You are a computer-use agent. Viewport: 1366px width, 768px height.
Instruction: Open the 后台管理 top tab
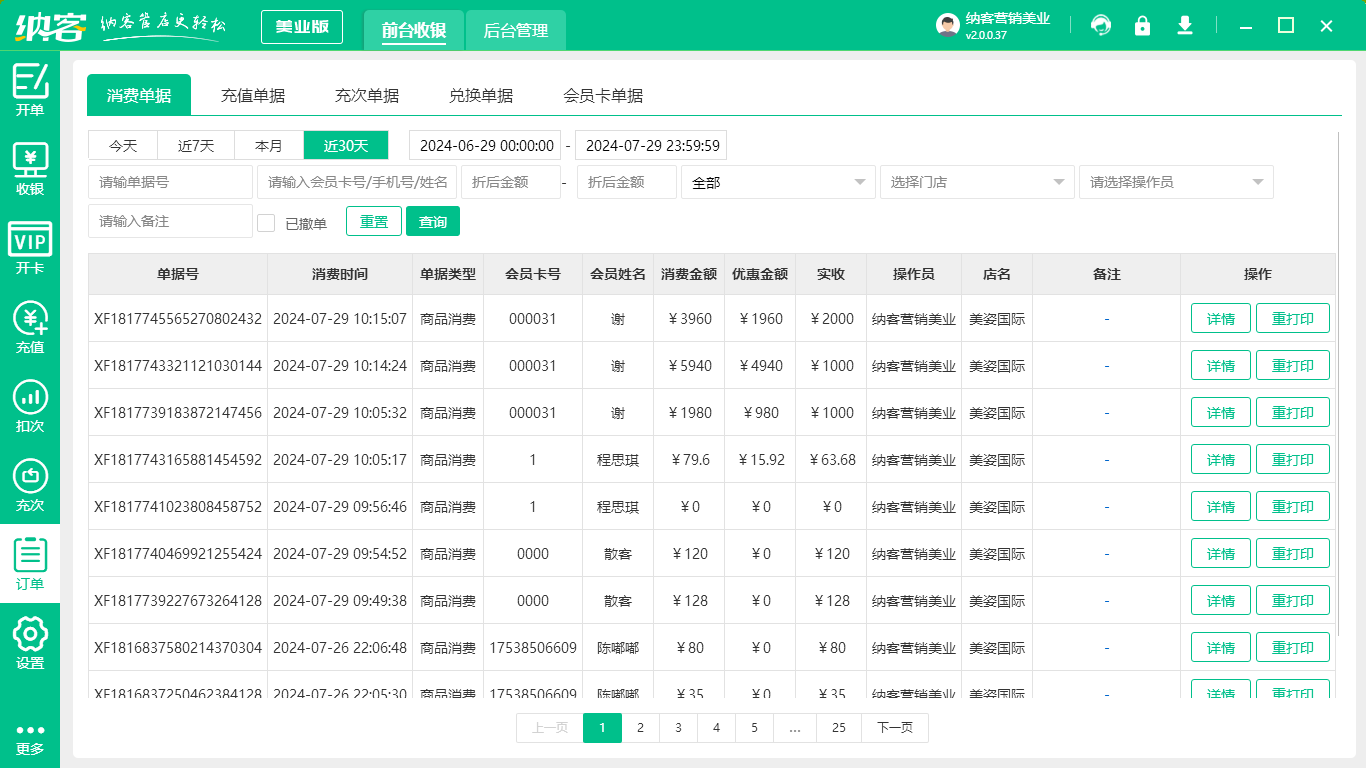516,31
